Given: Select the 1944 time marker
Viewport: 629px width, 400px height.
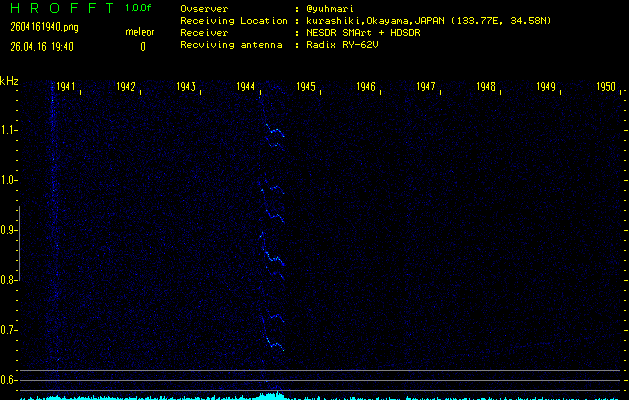Looking at the screenshot, I should (x=246, y=87).
